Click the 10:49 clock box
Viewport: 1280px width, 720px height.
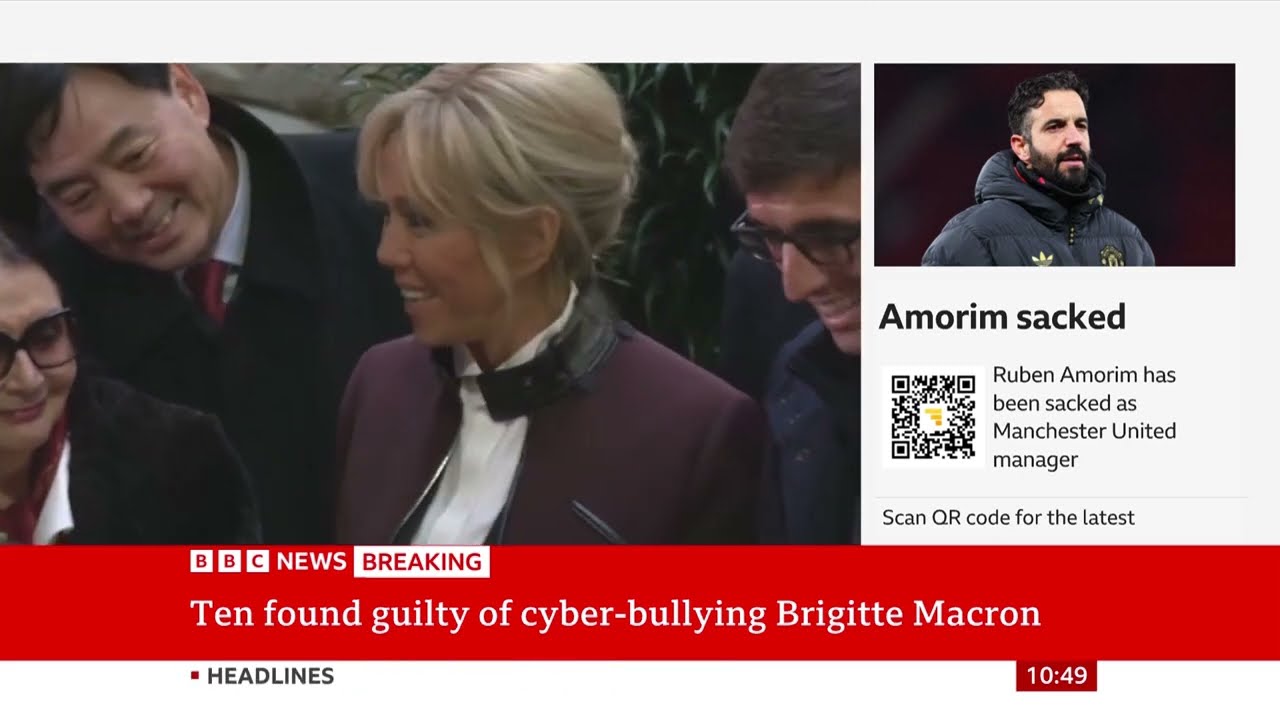pos(1056,676)
